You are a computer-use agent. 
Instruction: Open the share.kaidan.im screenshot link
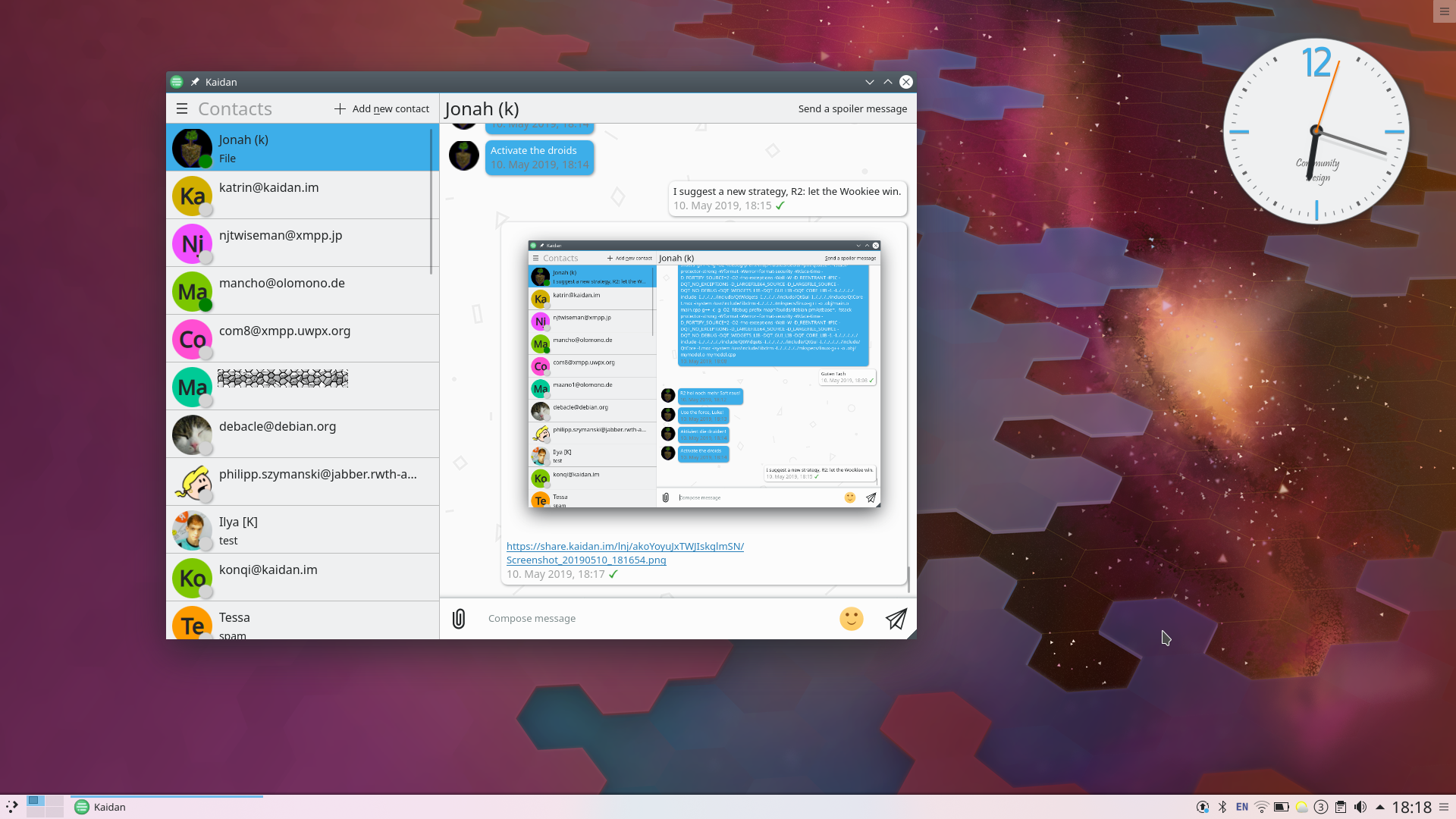click(x=625, y=553)
